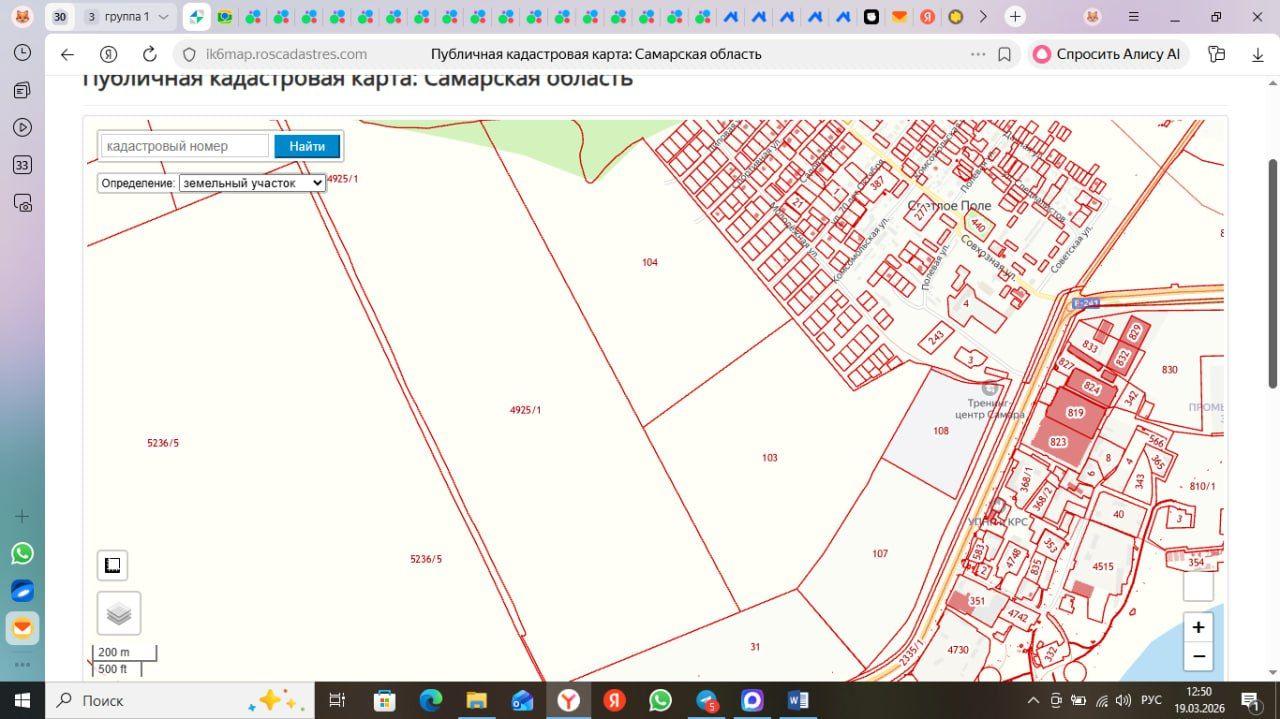
Task: Zoom in with the plus button
Action: tap(1198, 628)
